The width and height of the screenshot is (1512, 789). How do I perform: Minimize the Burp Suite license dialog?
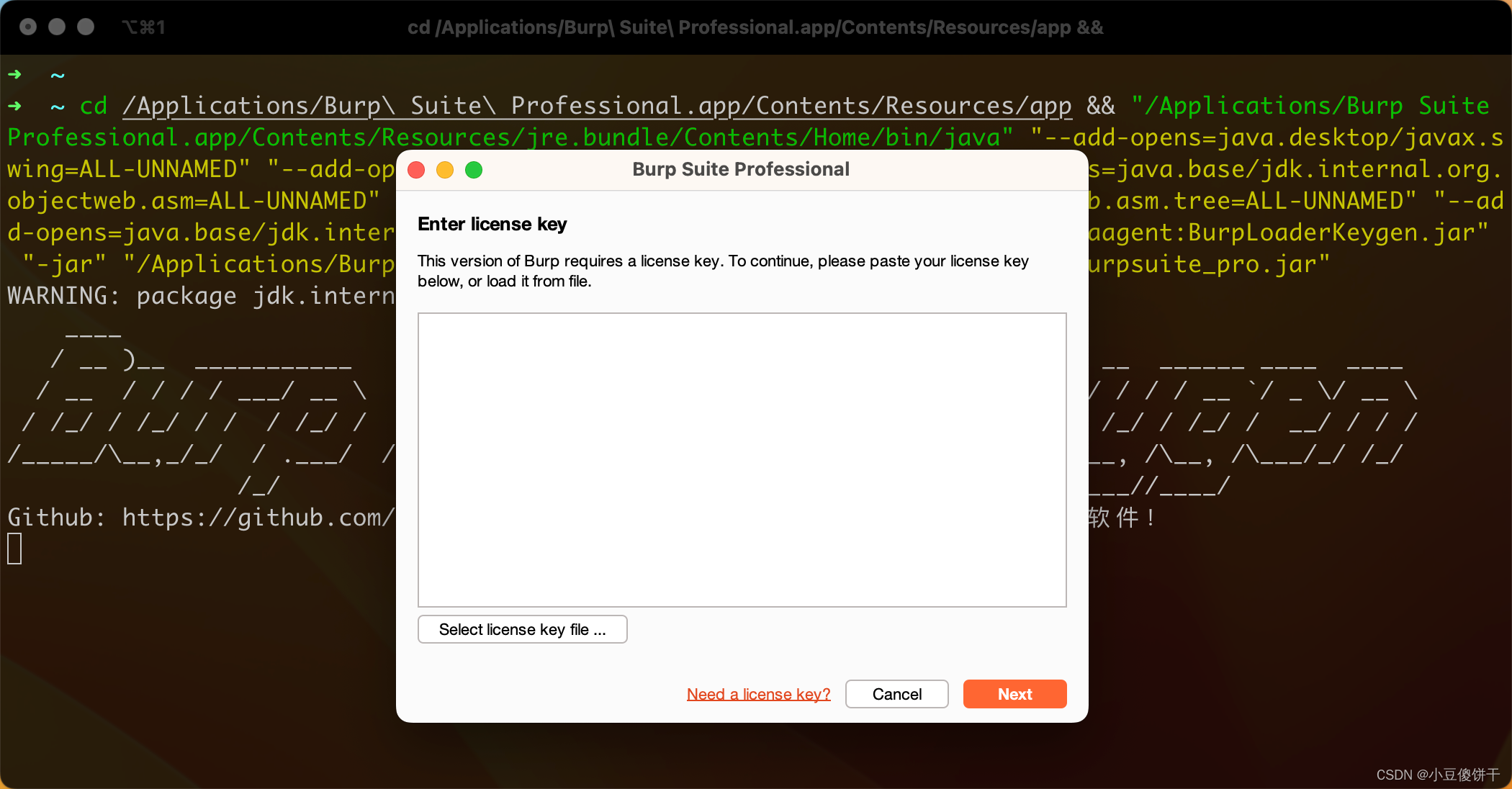(445, 170)
